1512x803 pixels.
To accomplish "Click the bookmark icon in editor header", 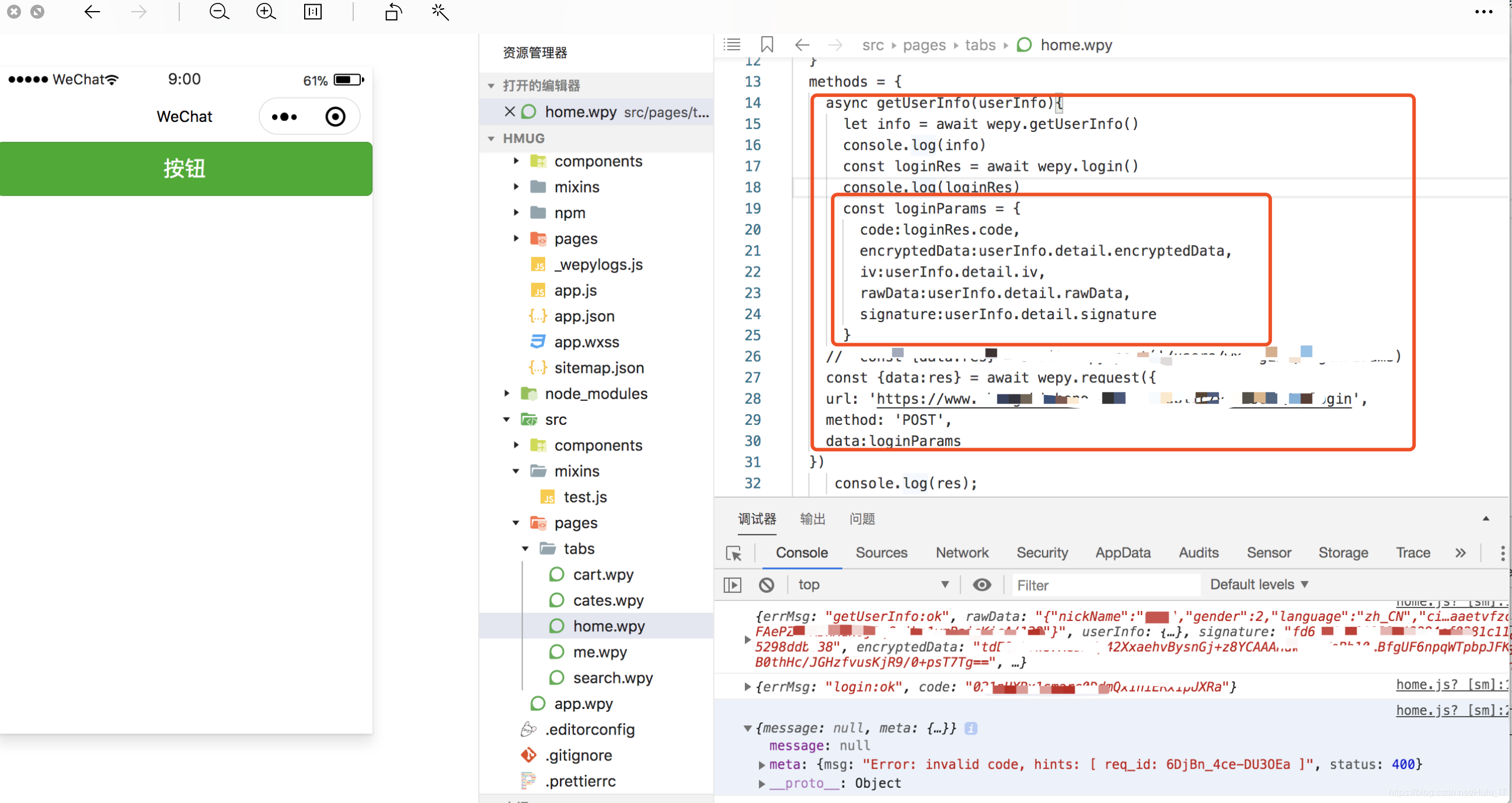I will tap(767, 44).
